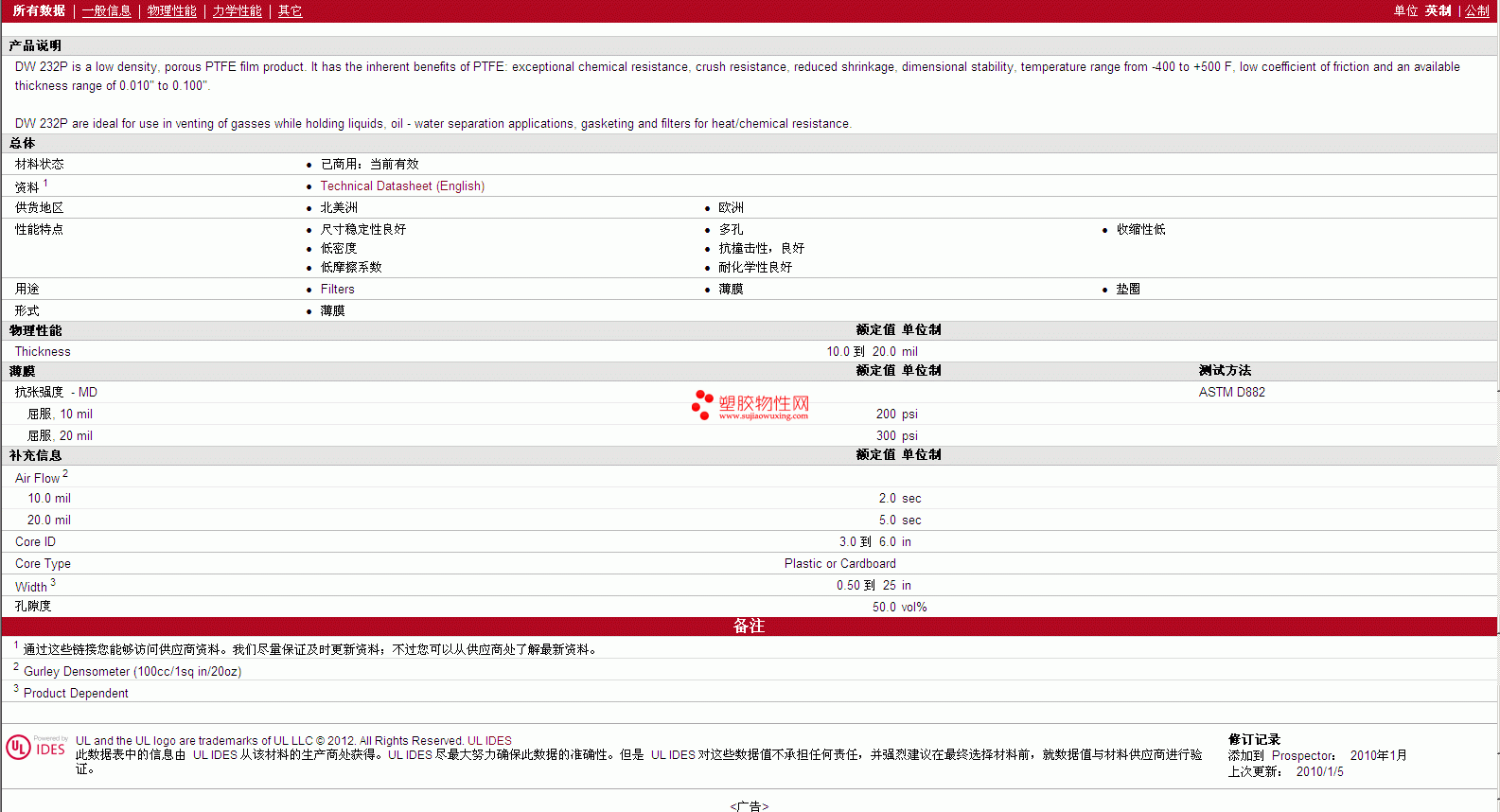1500x812 pixels.
Task: Select the 低密度 feature
Action: (x=338, y=249)
